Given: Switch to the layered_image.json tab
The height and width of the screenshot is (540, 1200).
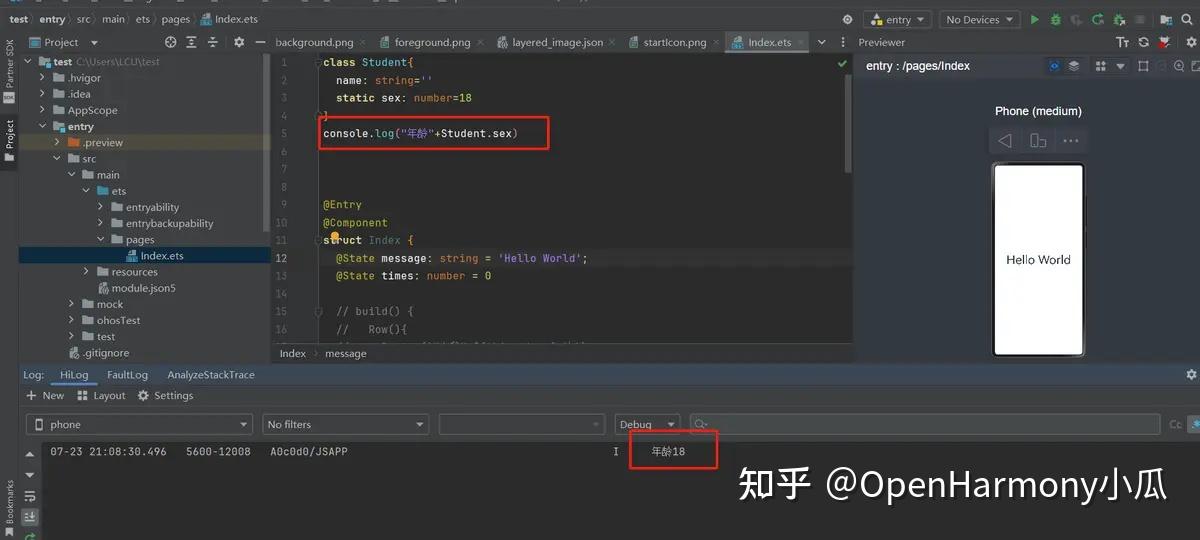Looking at the screenshot, I should [557, 42].
